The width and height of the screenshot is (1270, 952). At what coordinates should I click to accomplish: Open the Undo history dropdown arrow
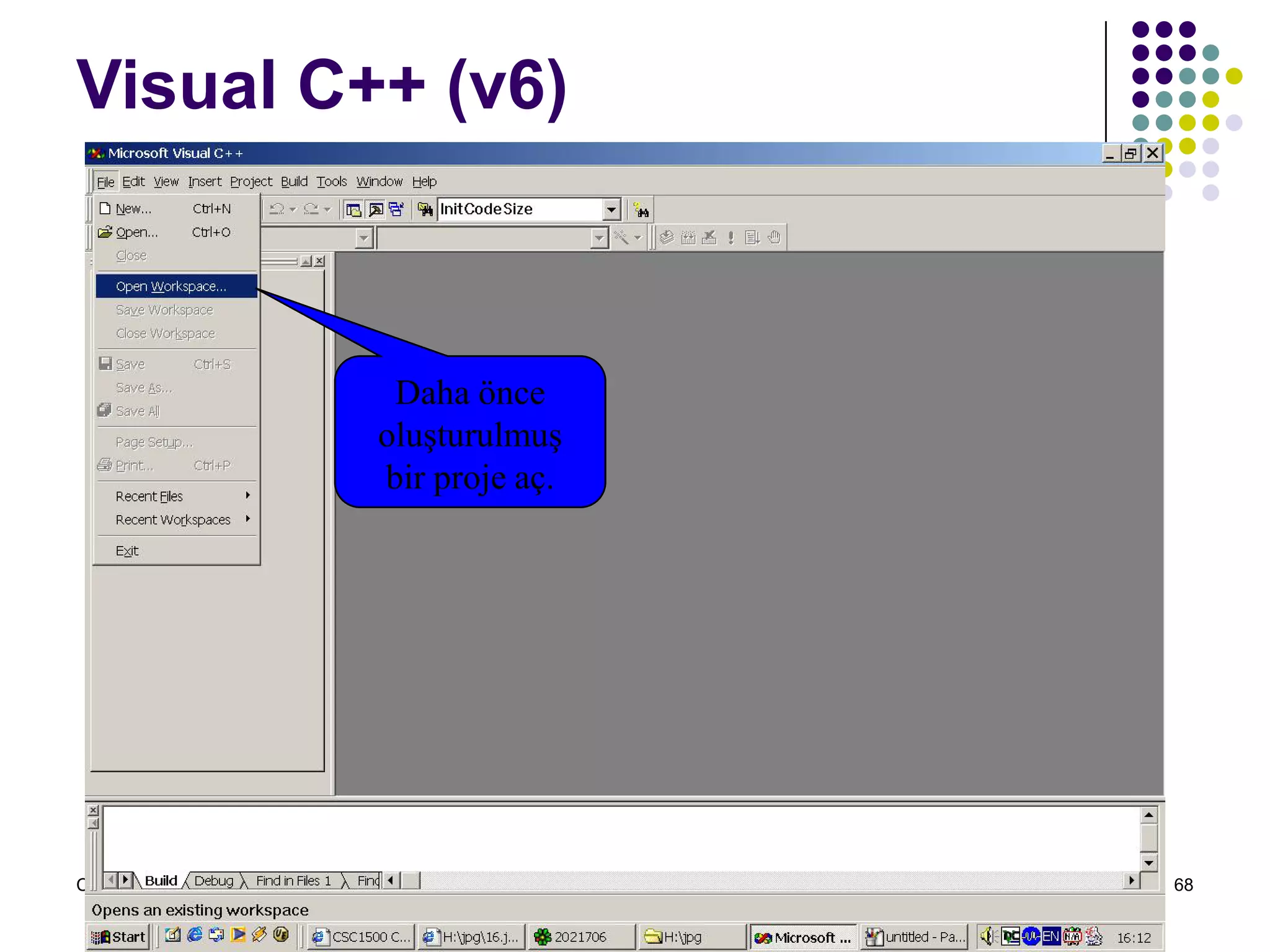pos(293,209)
